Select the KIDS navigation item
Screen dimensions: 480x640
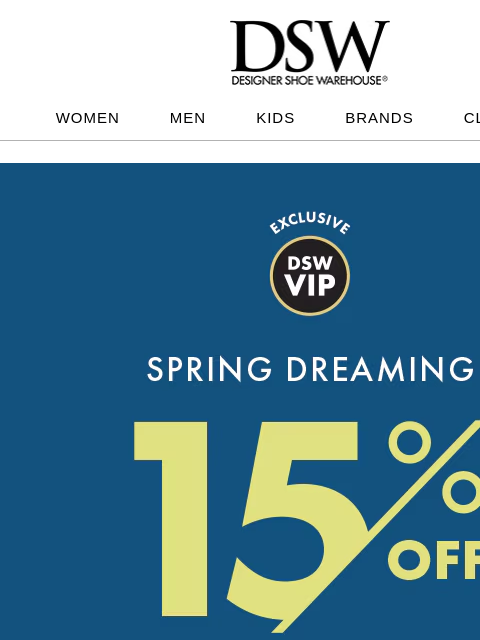pos(275,118)
